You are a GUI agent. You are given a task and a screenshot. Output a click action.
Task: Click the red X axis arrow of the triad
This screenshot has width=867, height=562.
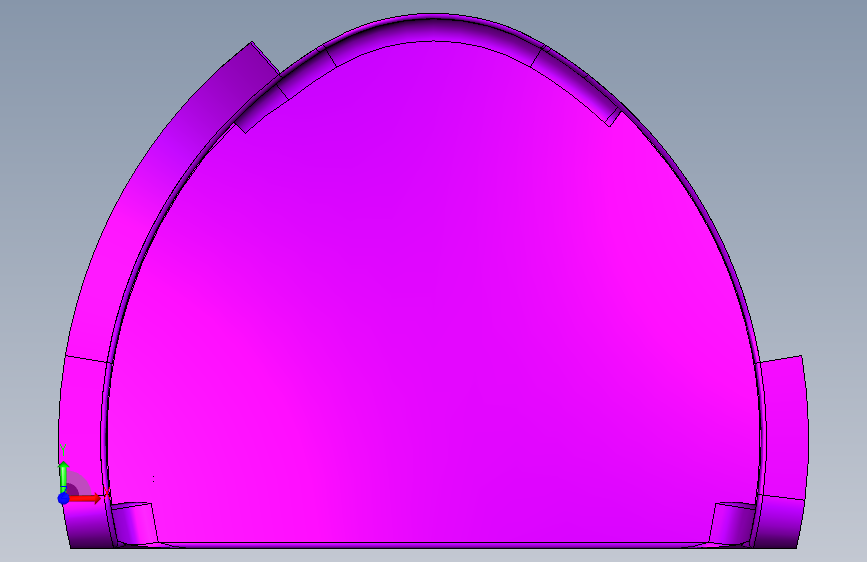pos(84,498)
